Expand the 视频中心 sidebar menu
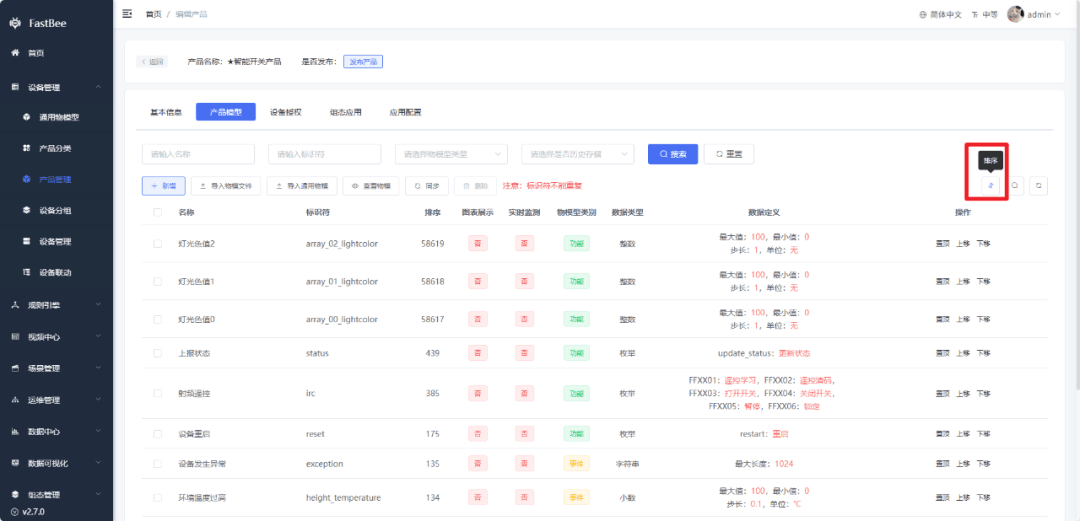The width and height of the screenshot is (1080, 521). 56,337
